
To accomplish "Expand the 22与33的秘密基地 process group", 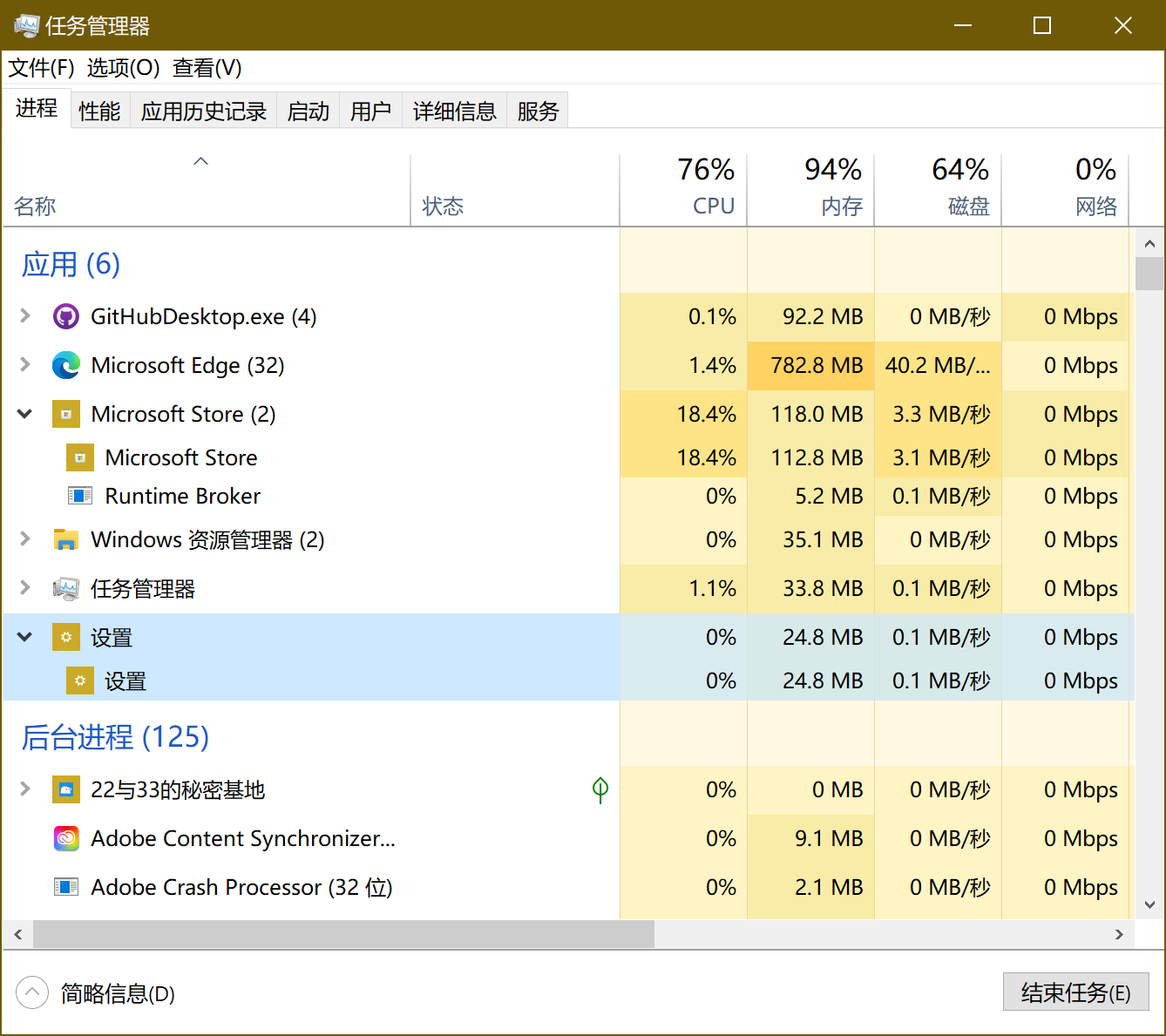I will click(x=25, y=789).
